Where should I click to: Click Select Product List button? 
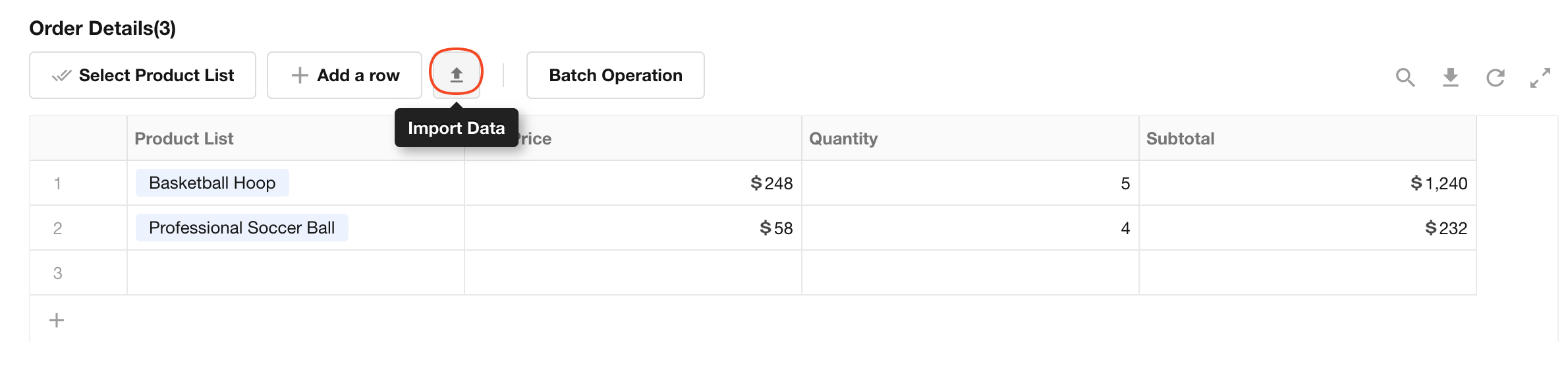point(142,75)
